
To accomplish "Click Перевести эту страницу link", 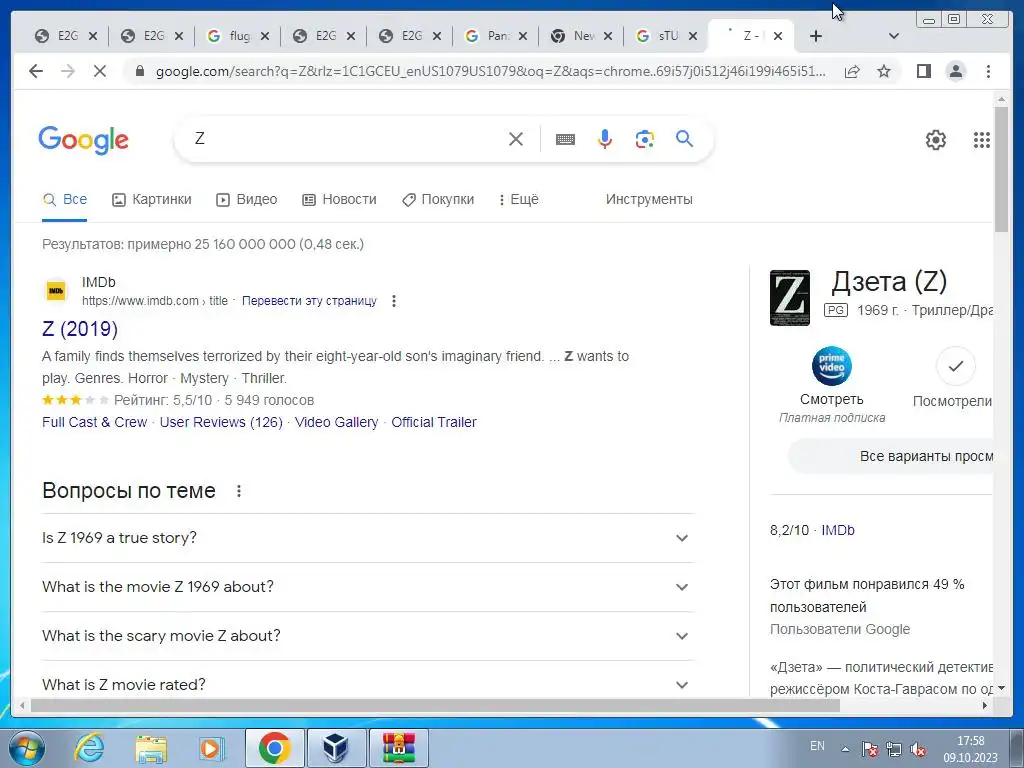I will [x=310, y=301].
